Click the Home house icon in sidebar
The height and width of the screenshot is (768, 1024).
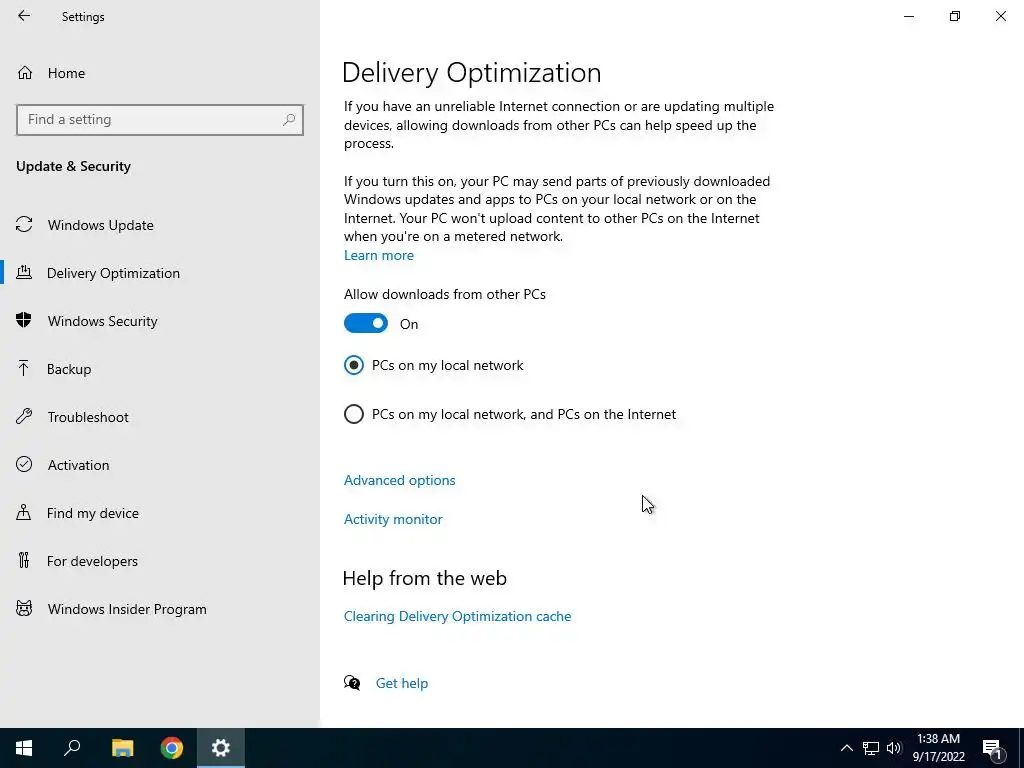(25, 73)
